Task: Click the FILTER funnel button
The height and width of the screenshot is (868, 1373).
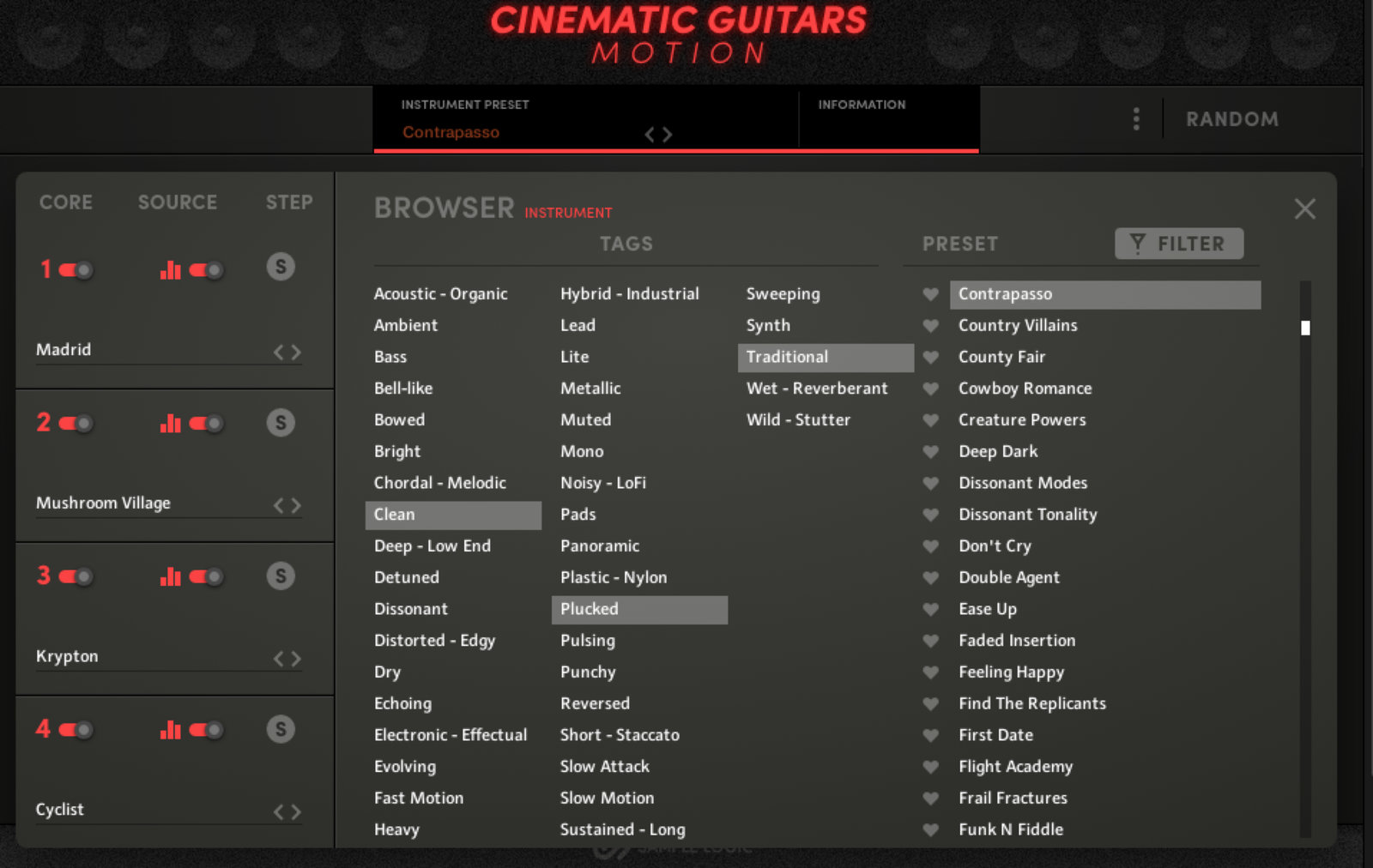Action: (x=1178, y=244)
